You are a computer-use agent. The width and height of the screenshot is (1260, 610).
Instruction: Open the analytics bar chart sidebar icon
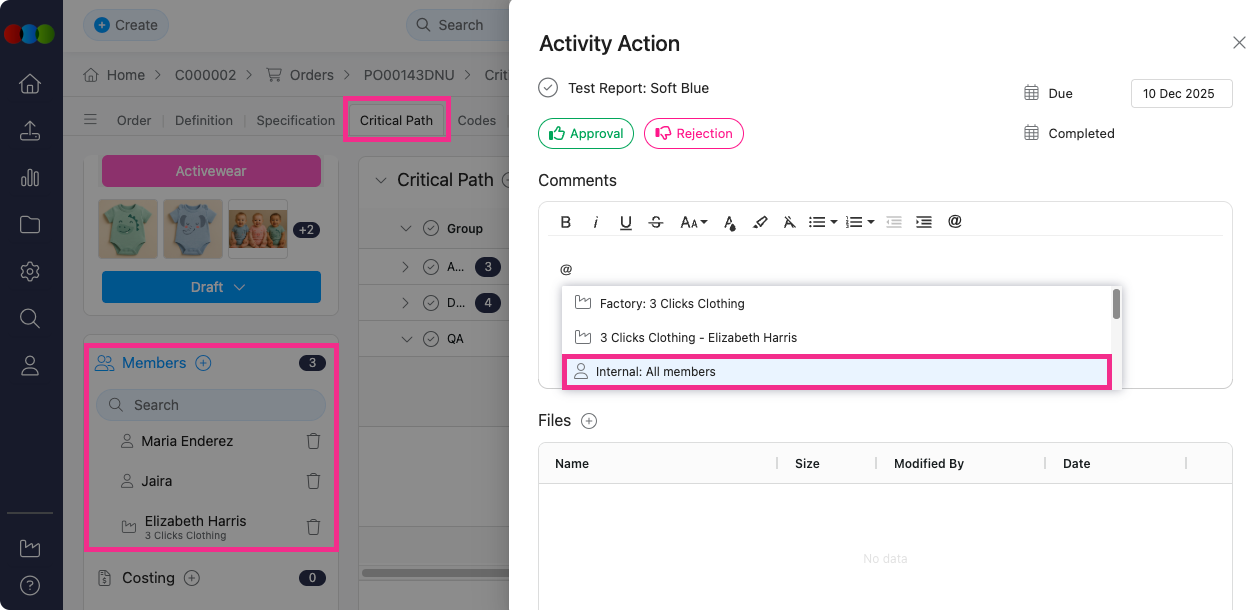(x=30, y=178)
